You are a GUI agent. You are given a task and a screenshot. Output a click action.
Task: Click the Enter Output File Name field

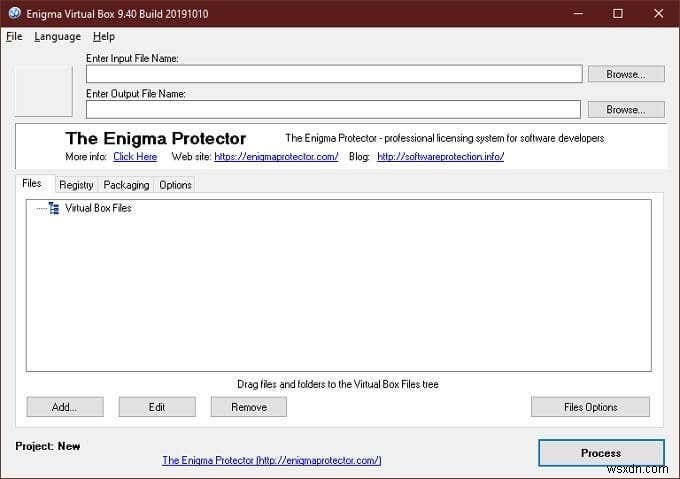(x=333, y=110)
